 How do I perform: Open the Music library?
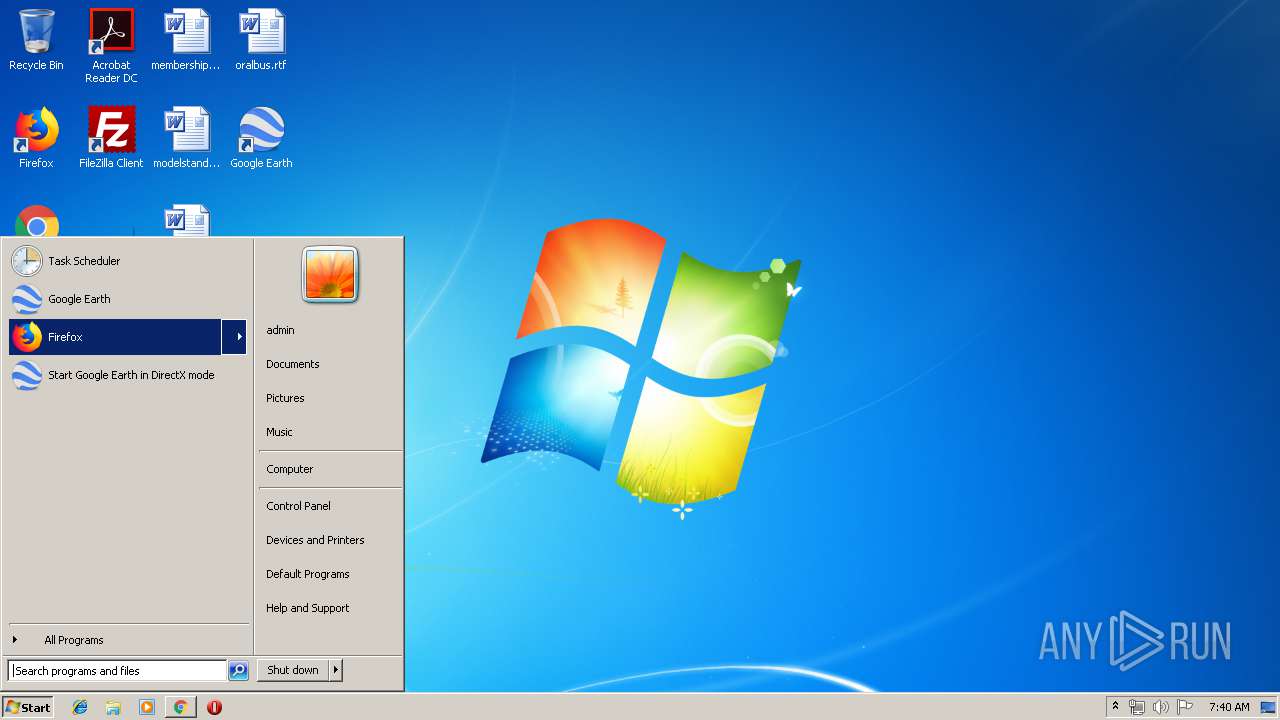click(x=279, y=432)
